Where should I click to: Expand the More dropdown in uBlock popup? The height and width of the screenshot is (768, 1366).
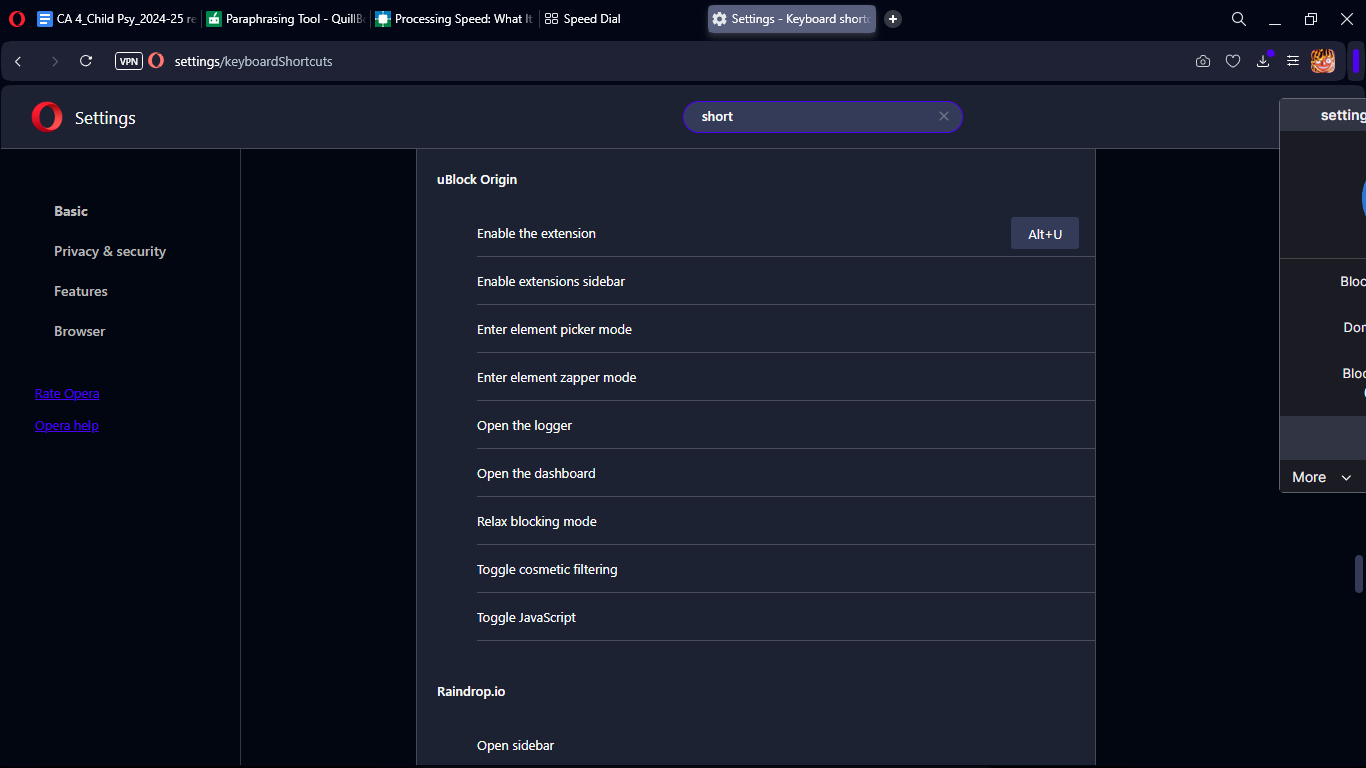pyautogui.click(x=1320, y=477)
